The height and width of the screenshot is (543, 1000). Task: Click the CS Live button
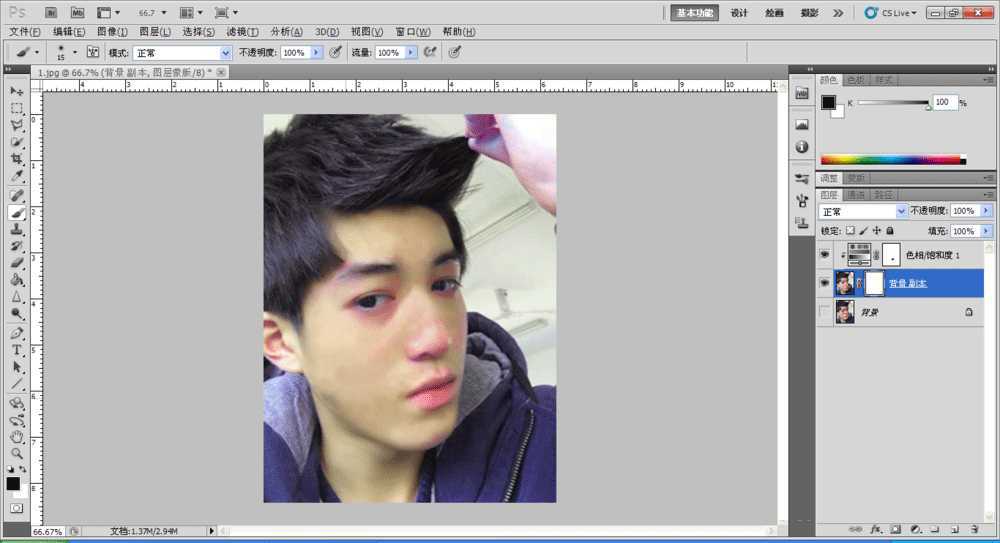coord(885,13)
